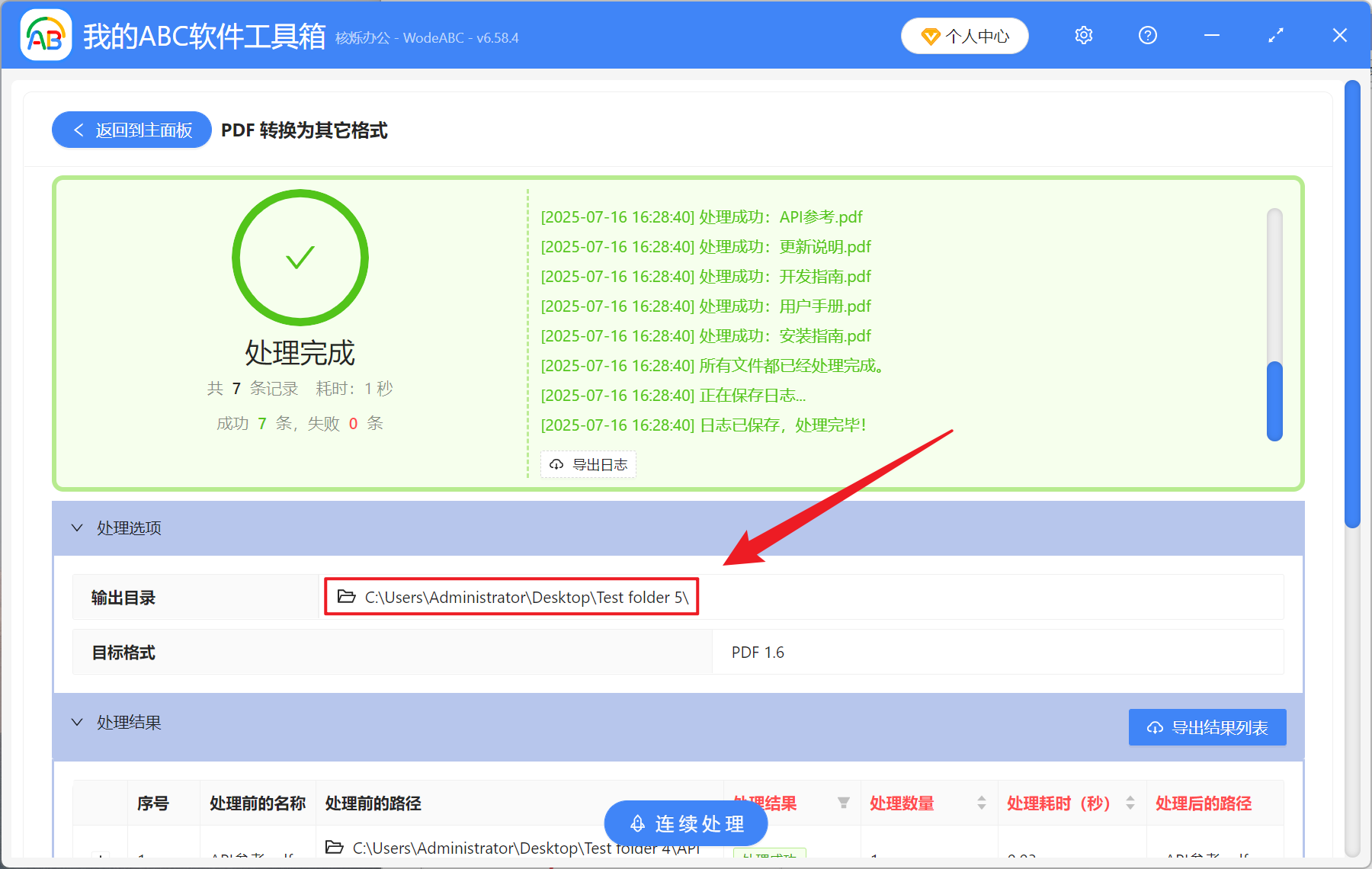Sort table by 处理数量 column
The height and width of the screenshot is (869, 1372).
[980, 803]
